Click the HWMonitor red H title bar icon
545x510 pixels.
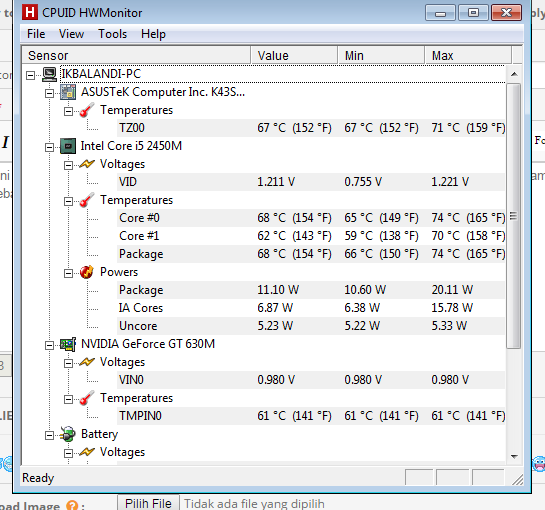pyautogui.click(x=30, y=12)
